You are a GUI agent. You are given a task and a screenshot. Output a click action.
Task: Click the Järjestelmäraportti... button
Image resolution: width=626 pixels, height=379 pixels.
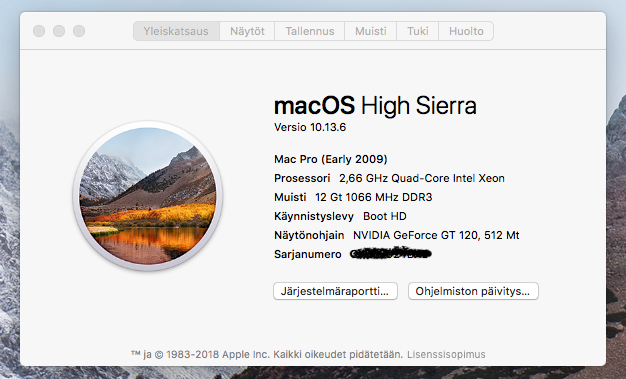click(335, 291)
